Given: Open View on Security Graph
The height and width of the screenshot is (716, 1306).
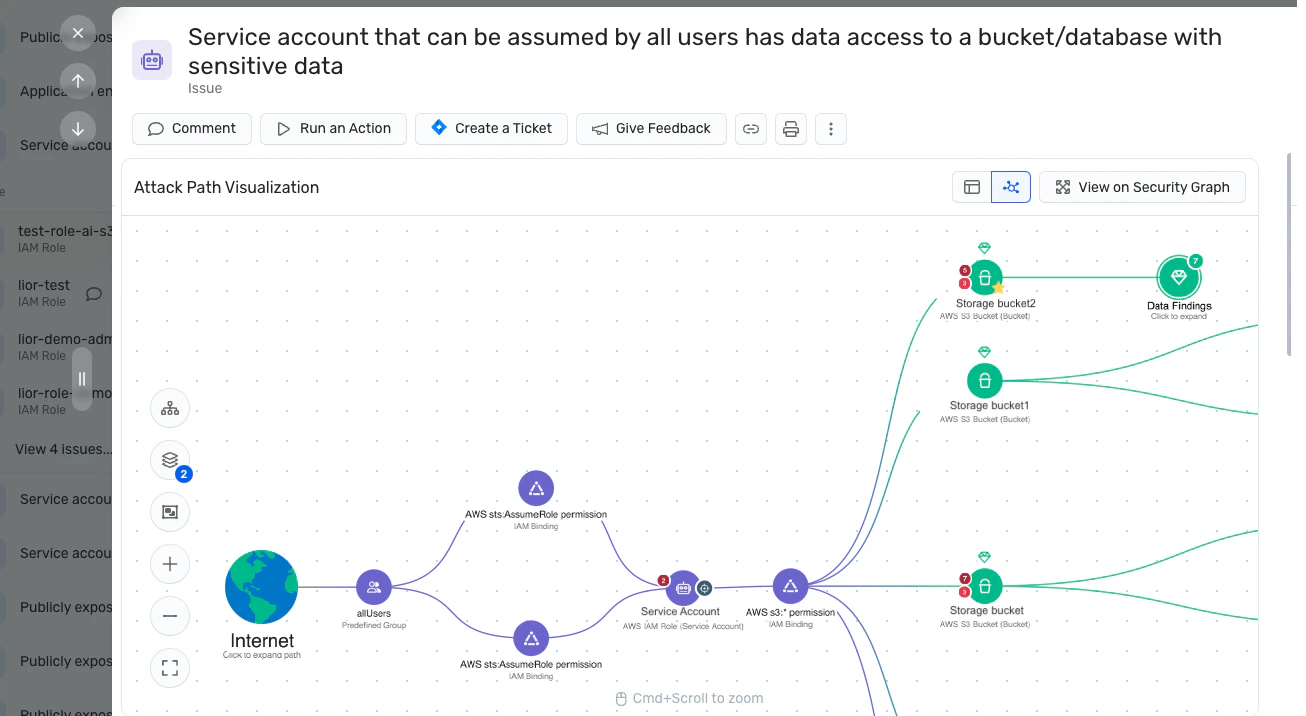Looking at the screenshot, I should pyautogui.click(x=1142, y=187).
